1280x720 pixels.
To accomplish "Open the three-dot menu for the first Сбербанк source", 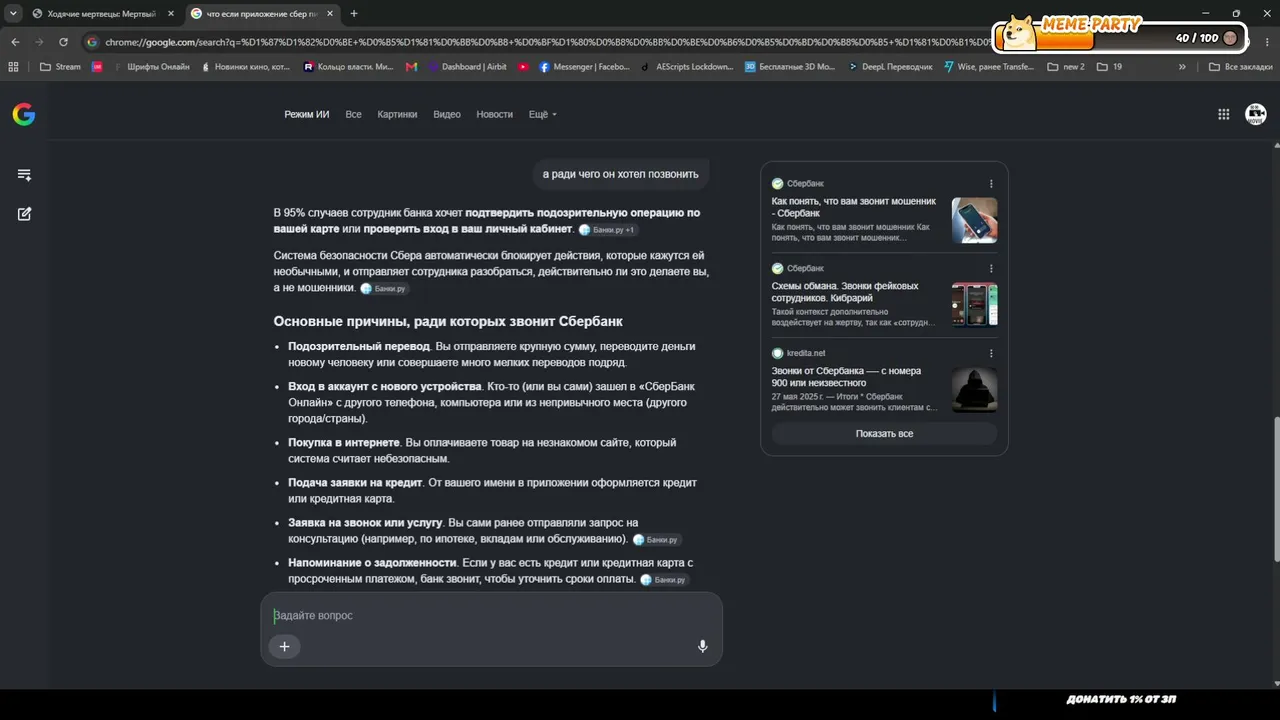I will [991, 184].
